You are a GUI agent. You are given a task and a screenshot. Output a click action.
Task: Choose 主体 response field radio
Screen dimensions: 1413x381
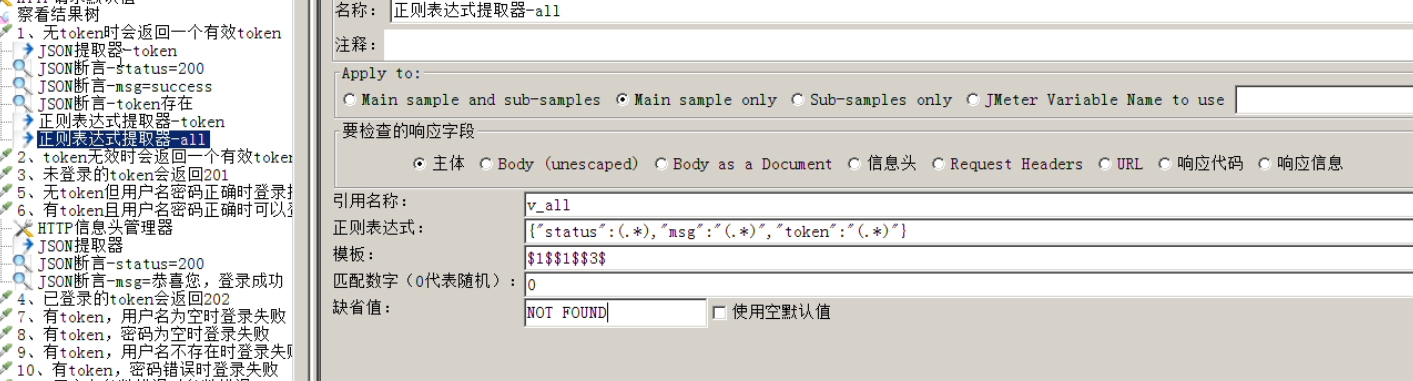419,164
